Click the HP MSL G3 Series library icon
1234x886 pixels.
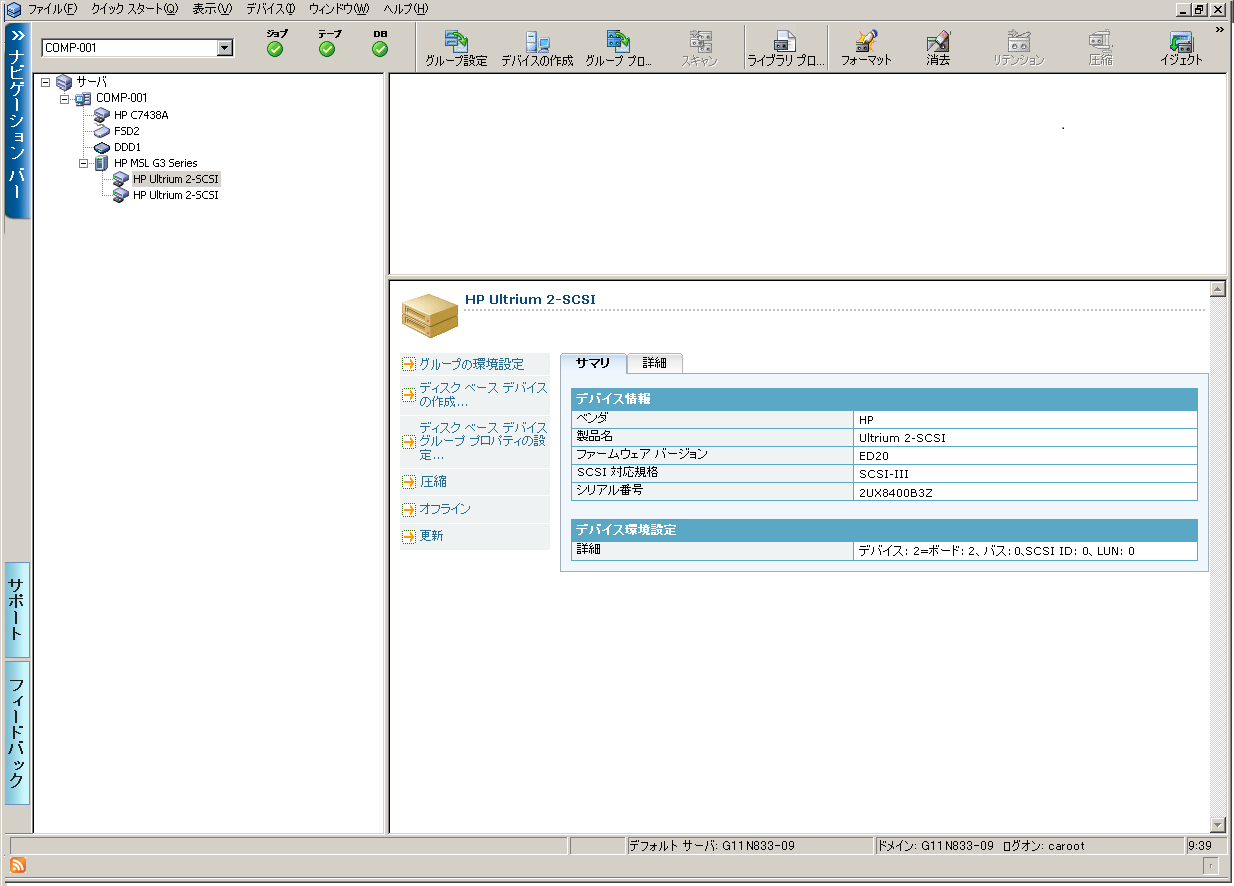101,163
